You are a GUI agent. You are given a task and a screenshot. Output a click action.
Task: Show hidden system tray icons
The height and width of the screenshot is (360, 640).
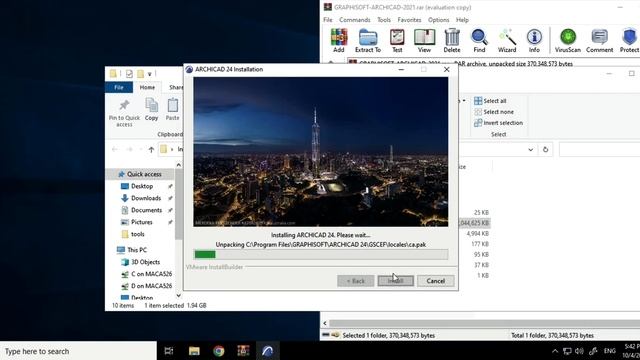click(x=555, y=351)
